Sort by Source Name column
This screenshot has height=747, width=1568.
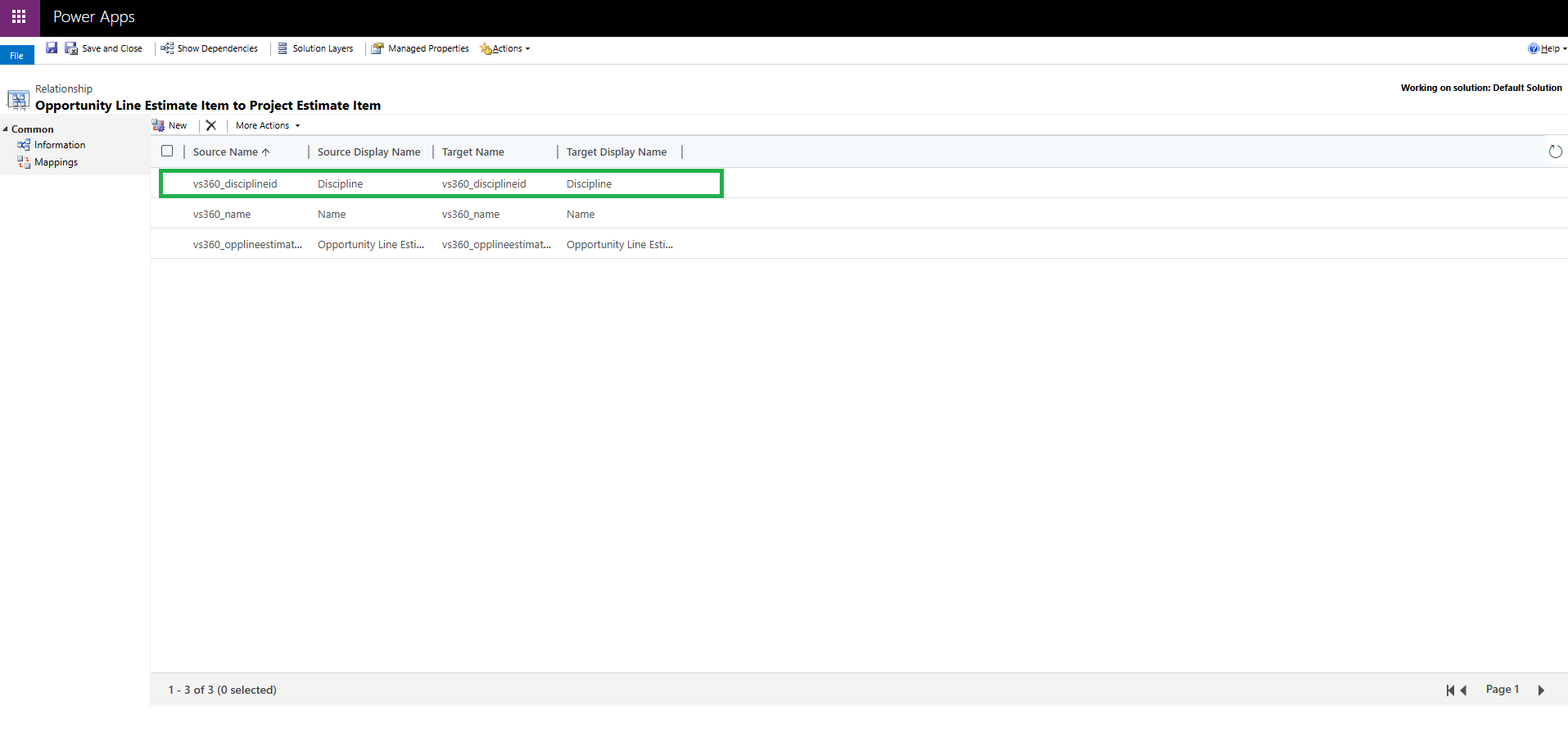tap(231, 152)
